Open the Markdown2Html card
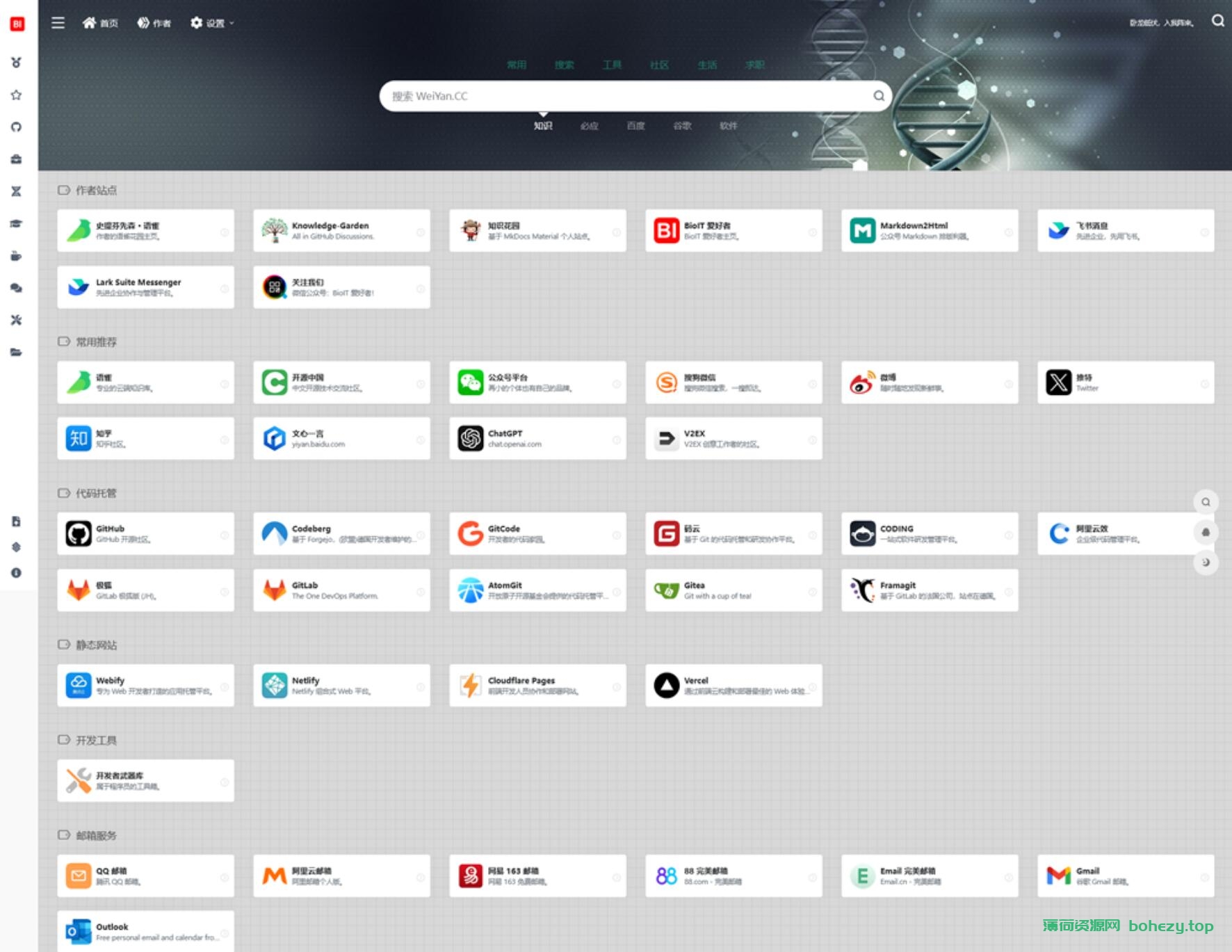Screen dimensions: 1232x952 (930, 231)
